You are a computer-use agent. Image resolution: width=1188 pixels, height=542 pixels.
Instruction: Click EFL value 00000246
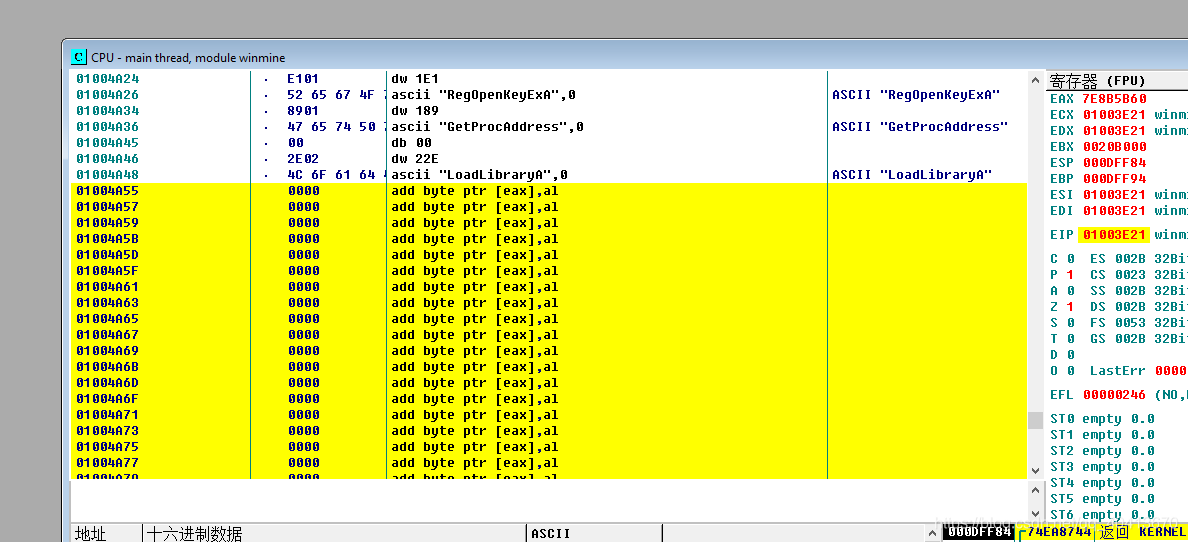tap(1115, 394)
